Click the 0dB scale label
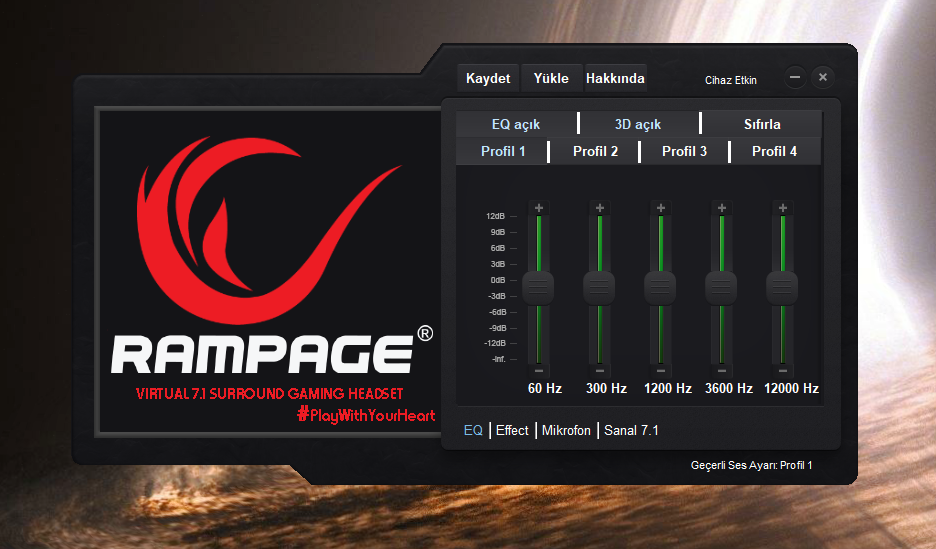 498,280
